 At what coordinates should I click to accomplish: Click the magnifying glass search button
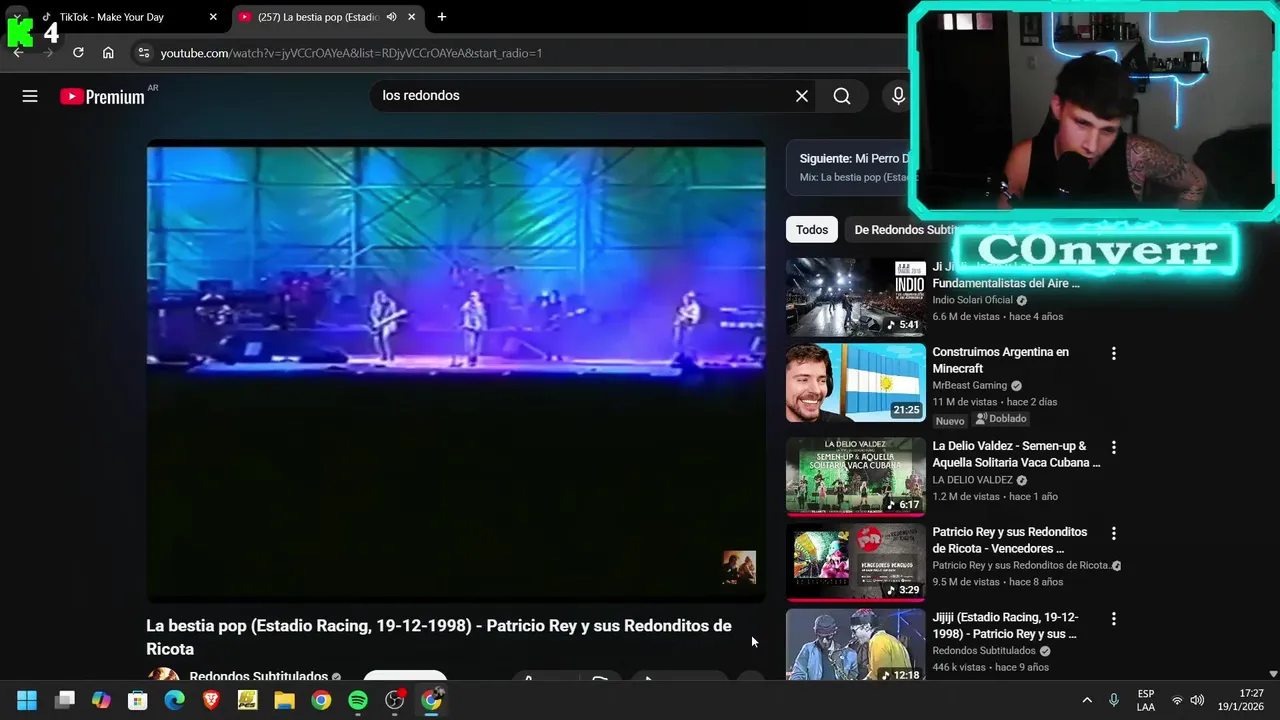coord(842,96)
